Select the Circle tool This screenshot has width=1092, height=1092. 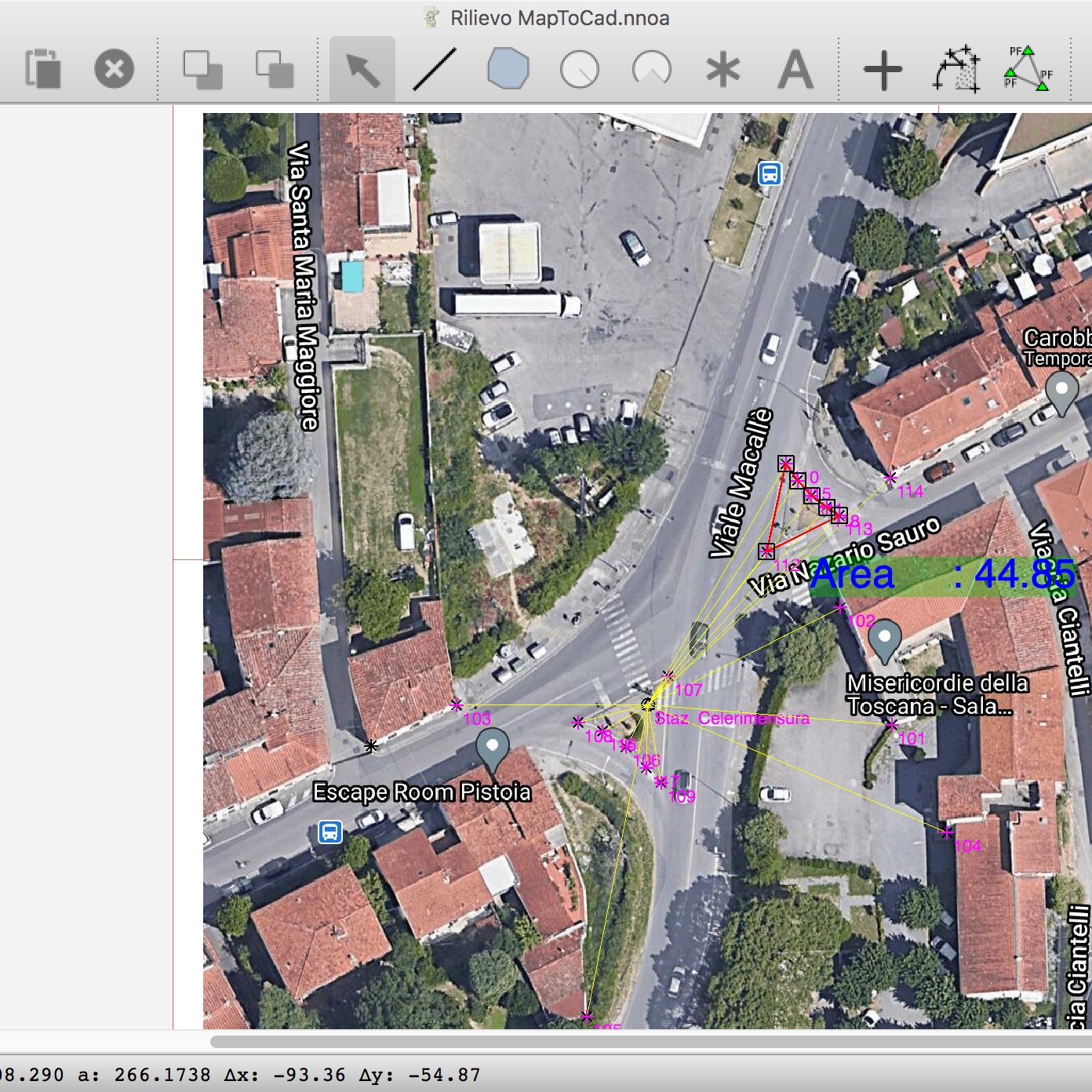click(580, 69)
